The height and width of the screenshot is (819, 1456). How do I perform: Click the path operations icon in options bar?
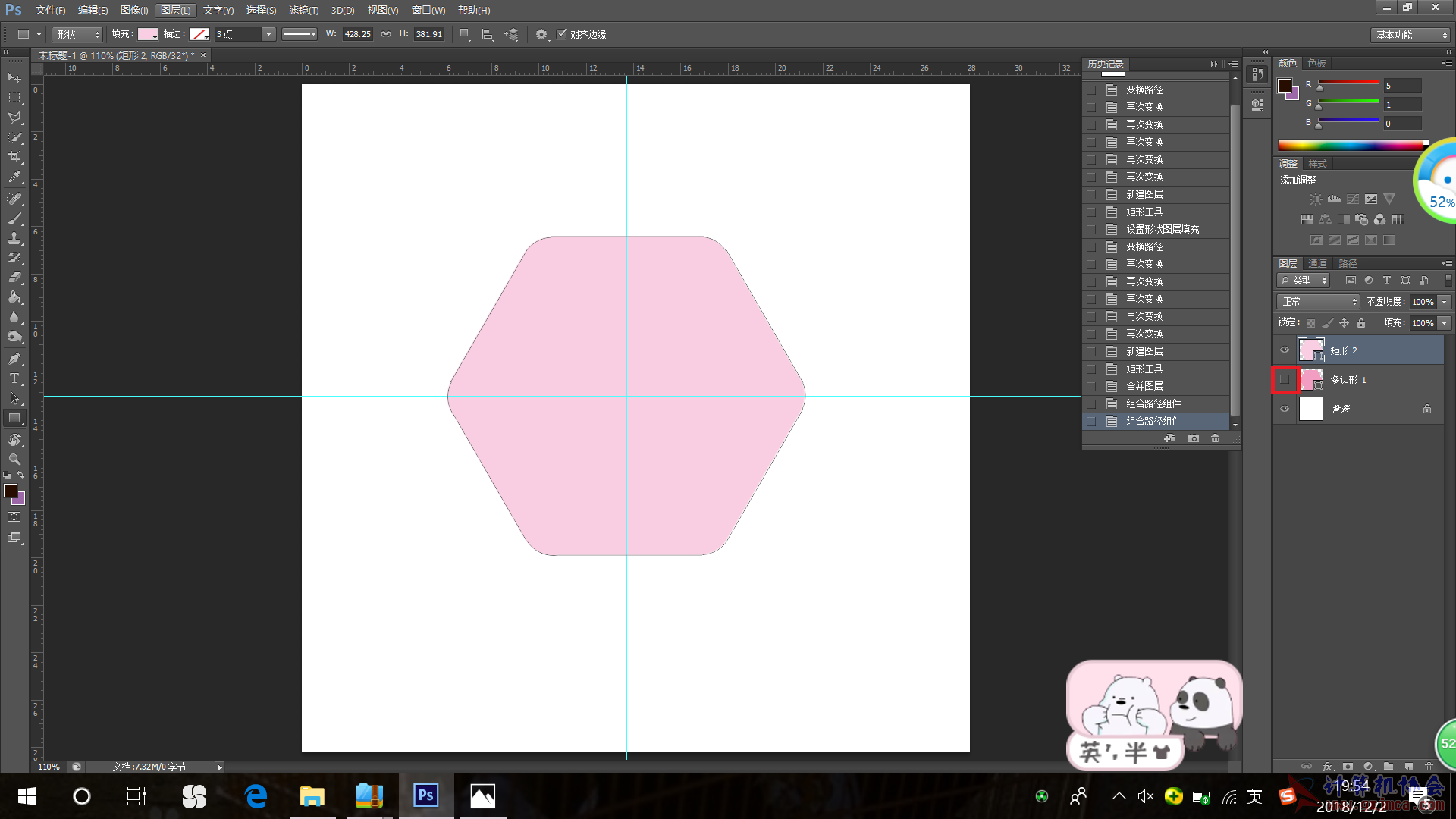point(465,34)
